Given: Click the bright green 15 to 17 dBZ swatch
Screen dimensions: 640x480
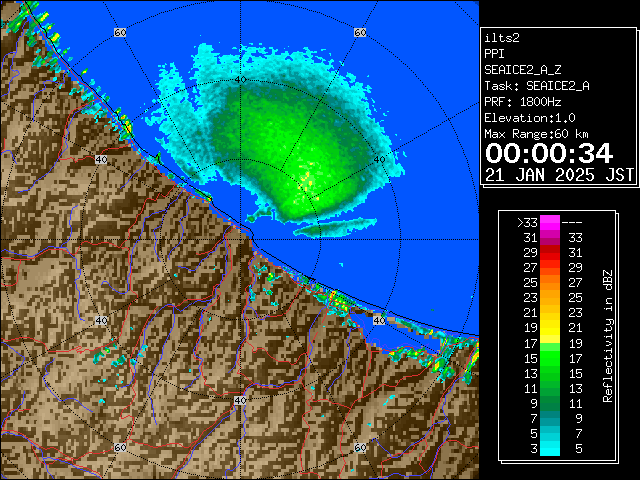Looking at the screenshot, I should (550, 358).
